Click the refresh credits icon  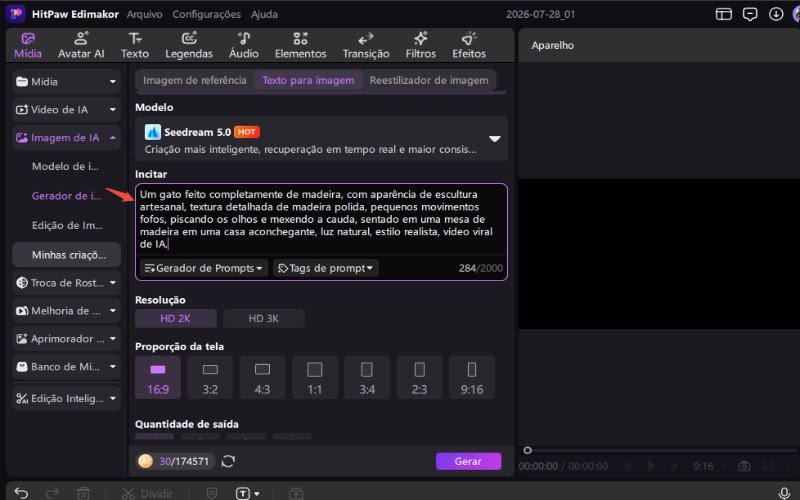tap(228, 461)
